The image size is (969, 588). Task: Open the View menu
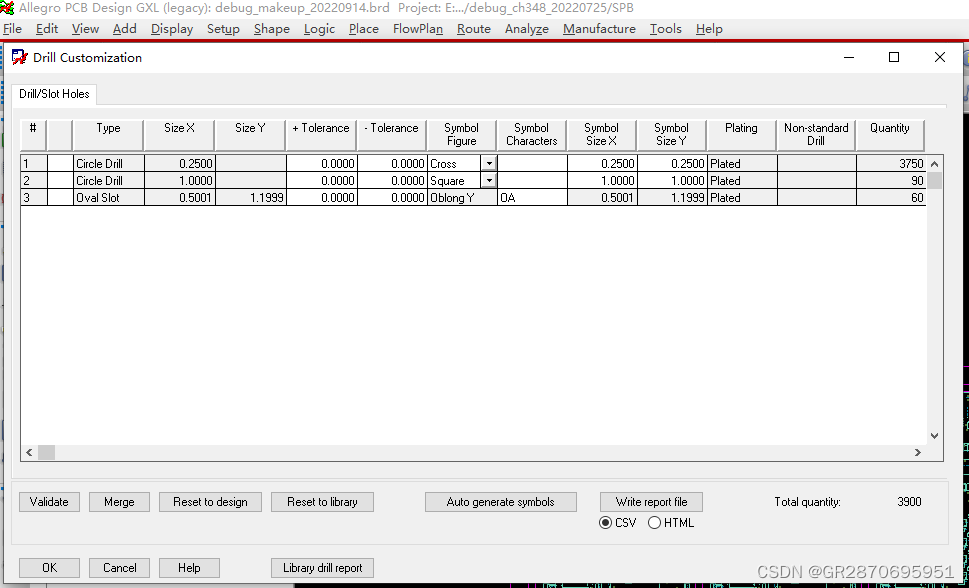85,29
